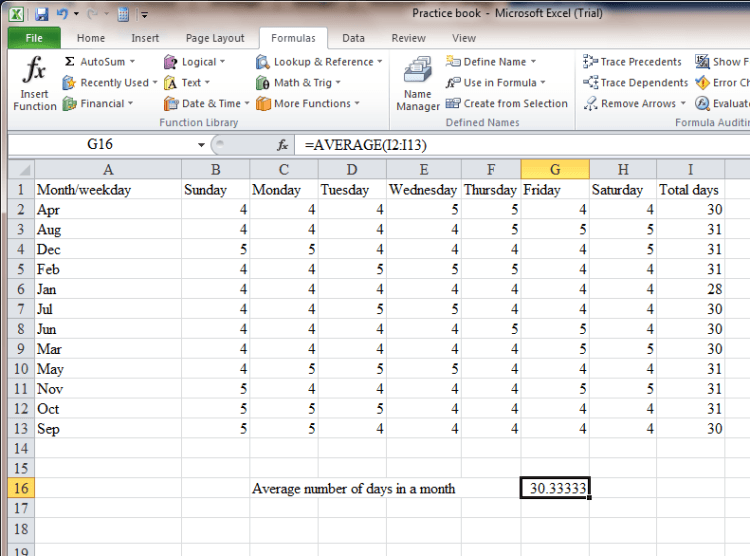
Task: Click the Show Formulas icon
Action: coord(702,62)
